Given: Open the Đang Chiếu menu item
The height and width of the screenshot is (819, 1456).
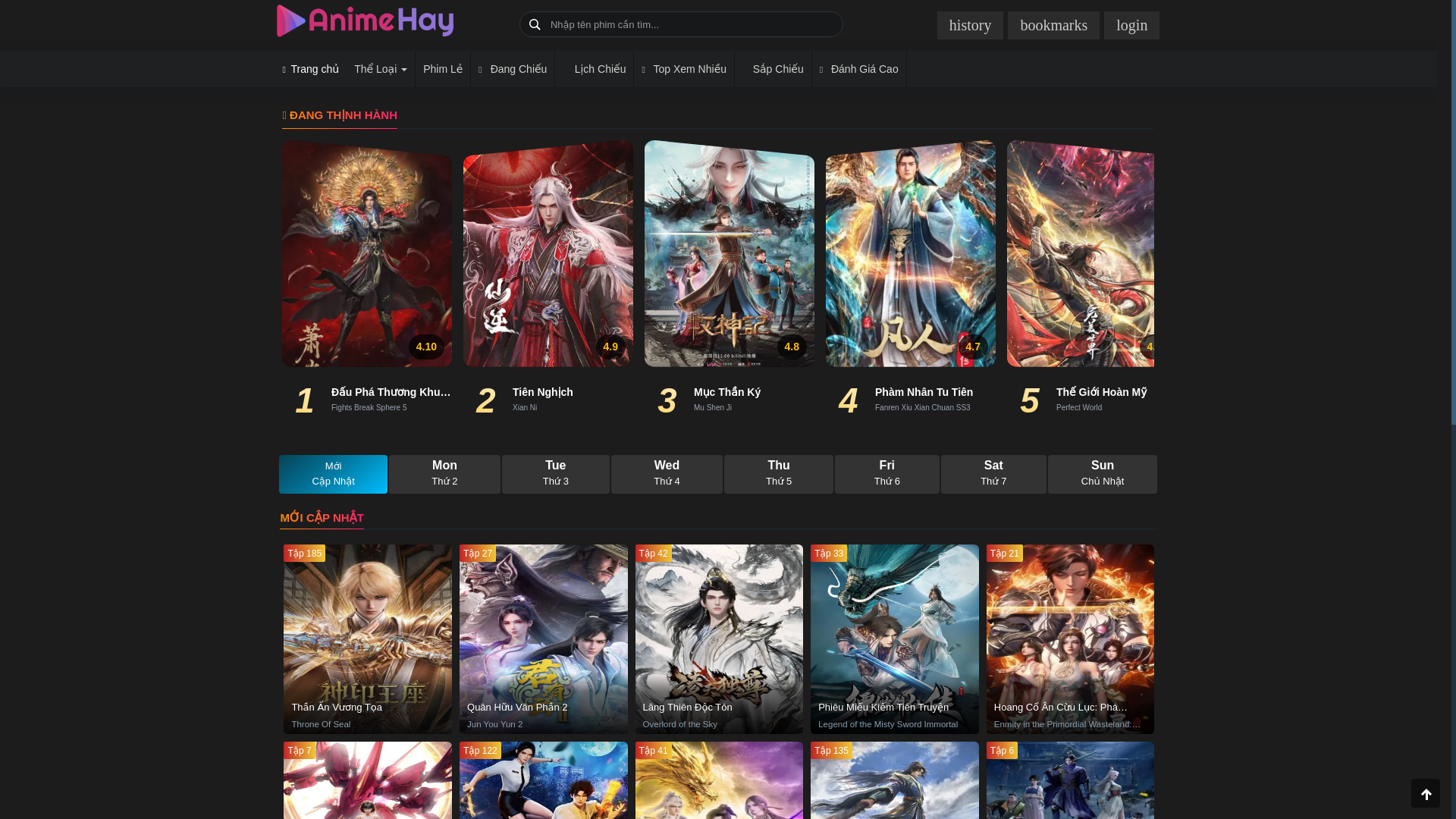Looking at the screenshot, I should 513,69.
